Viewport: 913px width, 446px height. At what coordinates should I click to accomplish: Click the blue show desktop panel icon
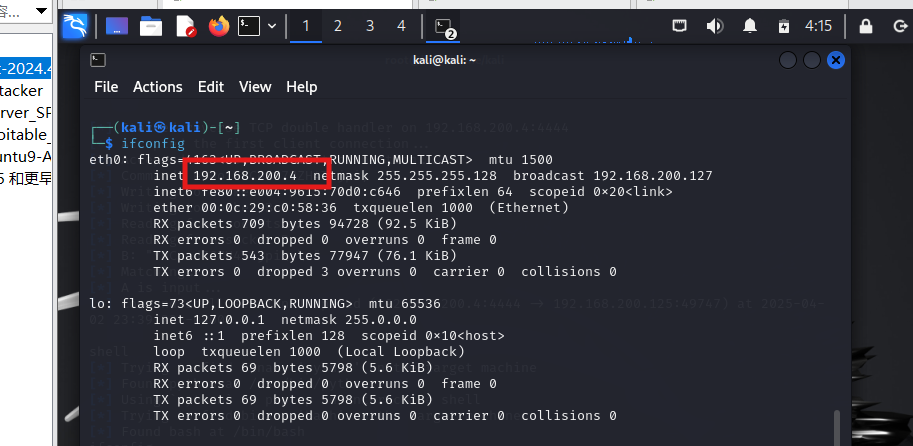(x=116, y=26)
